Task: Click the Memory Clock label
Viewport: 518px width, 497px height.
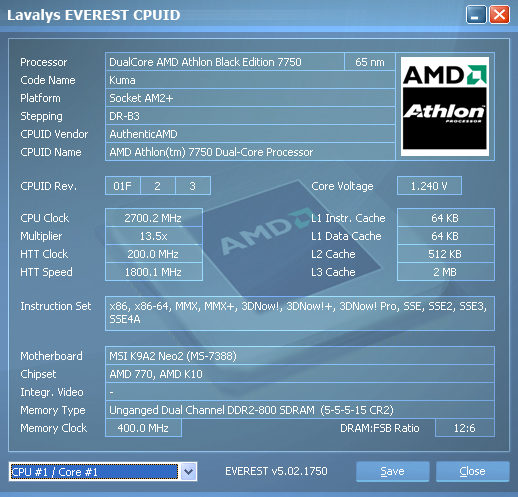Action: tap(54, 428)
